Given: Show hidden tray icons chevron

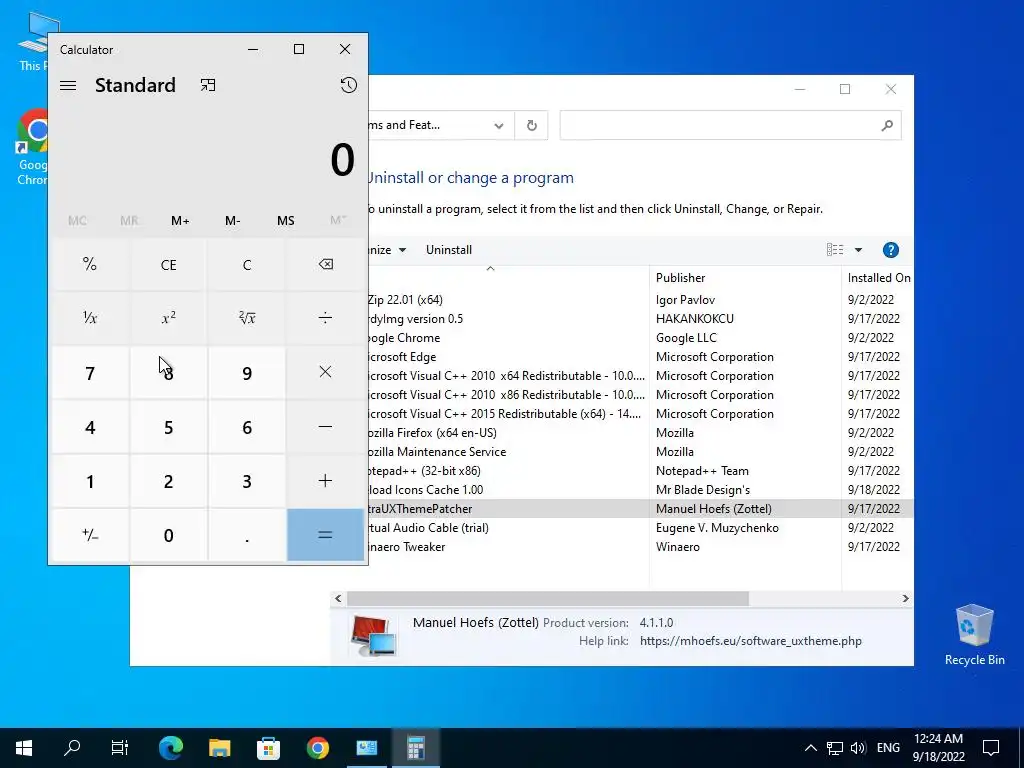Looking at the screenshot, I should (x=810, y=748).
